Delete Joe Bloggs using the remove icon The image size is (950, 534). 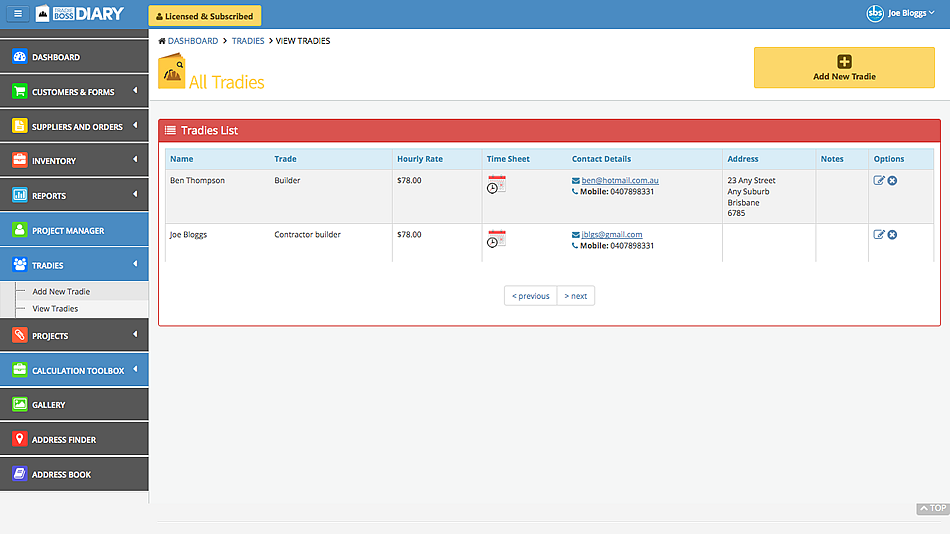click(x=892, y=235)
